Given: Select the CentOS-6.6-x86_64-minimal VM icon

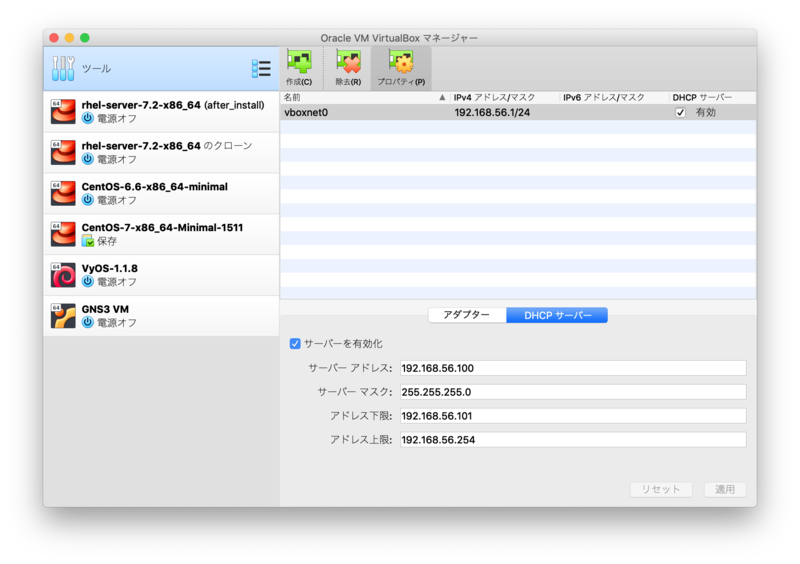Looking at the screenshot, I should click(63, 193).
